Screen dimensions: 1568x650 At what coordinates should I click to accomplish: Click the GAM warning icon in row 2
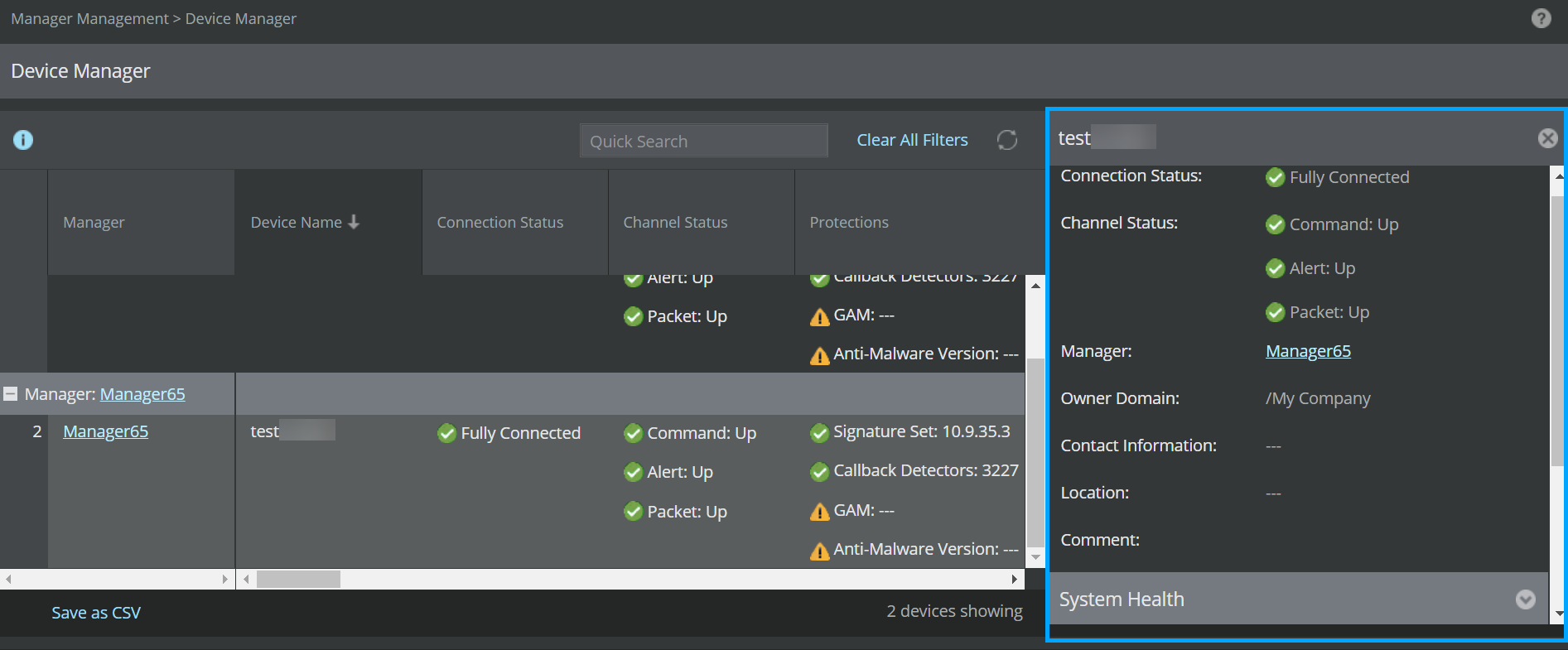tap(820, 512)
